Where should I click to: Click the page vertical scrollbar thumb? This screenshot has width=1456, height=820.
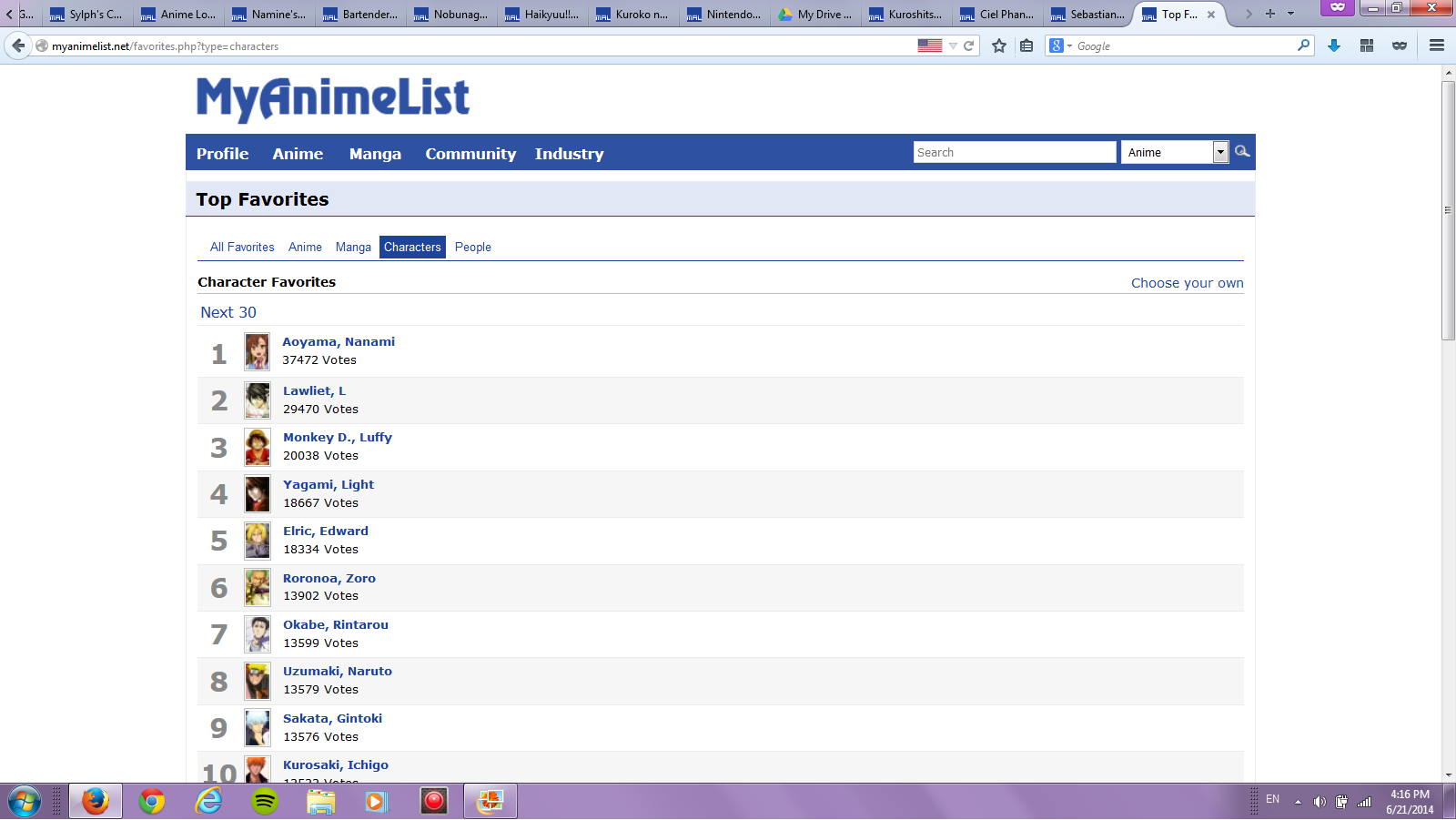pos(1448,209)
